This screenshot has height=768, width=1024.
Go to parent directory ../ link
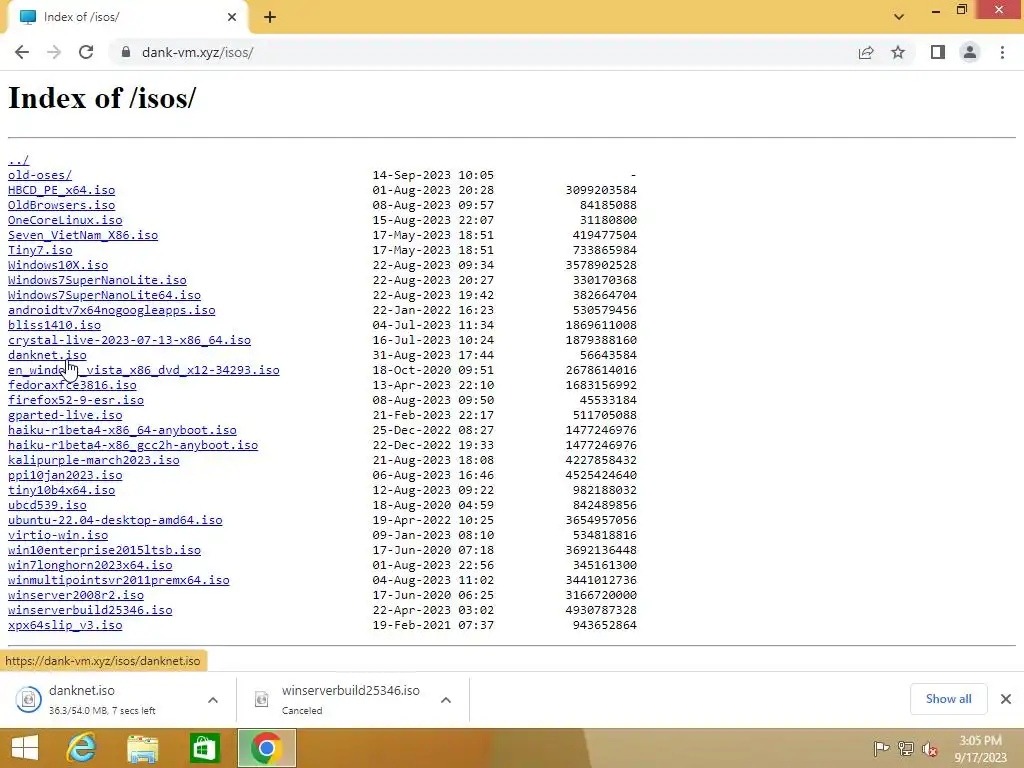coord(18,160)
